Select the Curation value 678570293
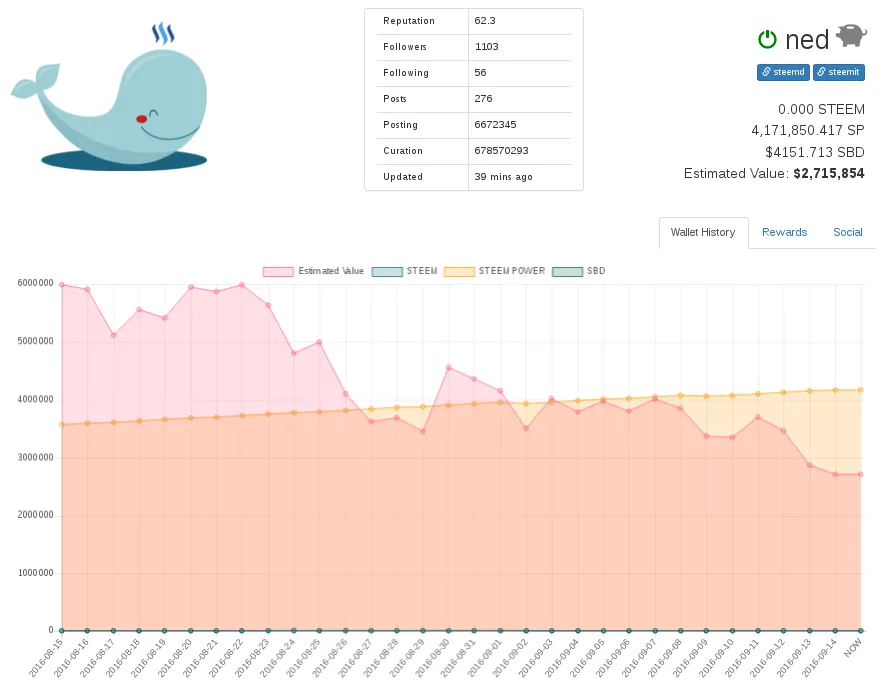883x698 pixels. coord(501,150)
